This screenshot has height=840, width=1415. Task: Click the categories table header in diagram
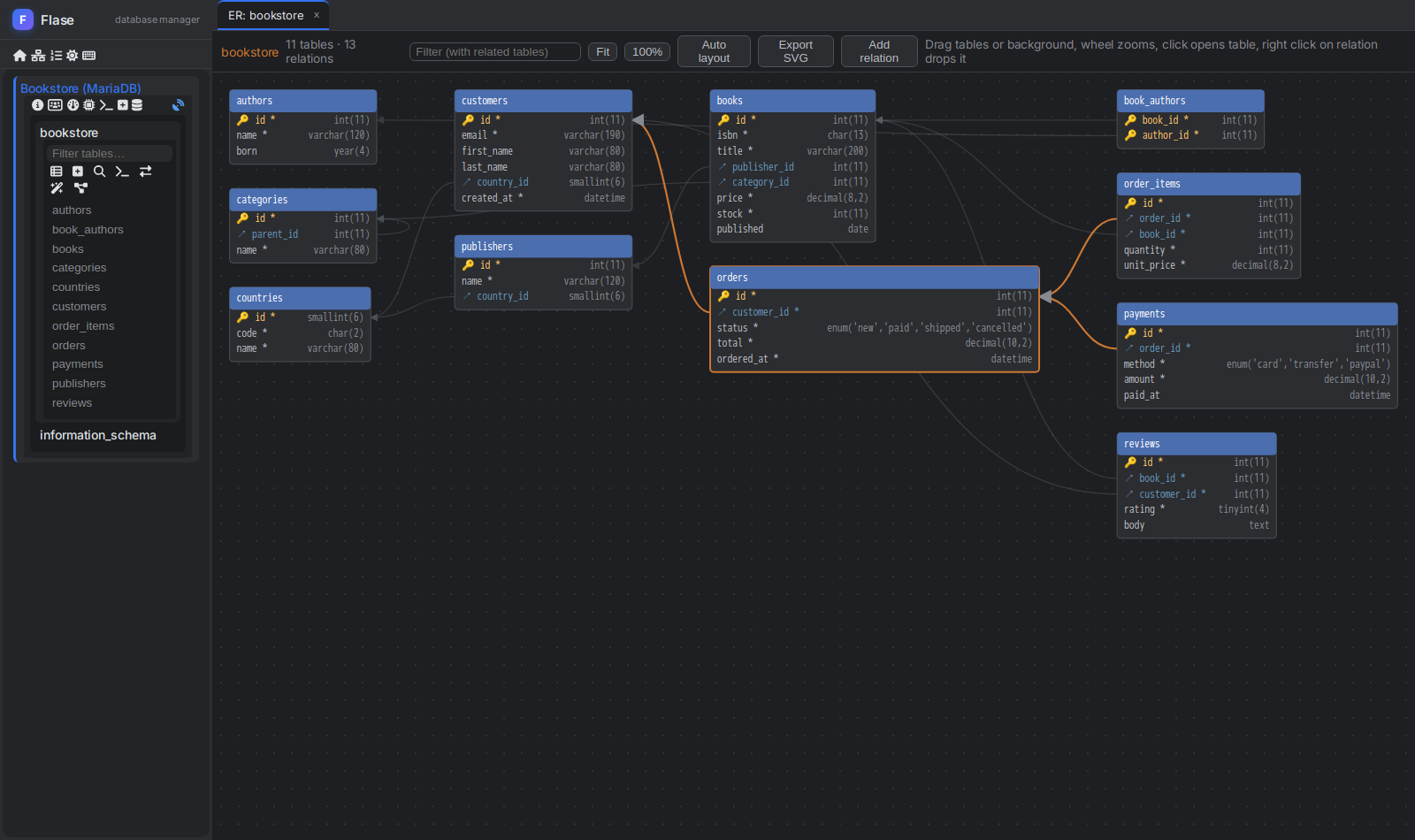[x=303, y=200]
